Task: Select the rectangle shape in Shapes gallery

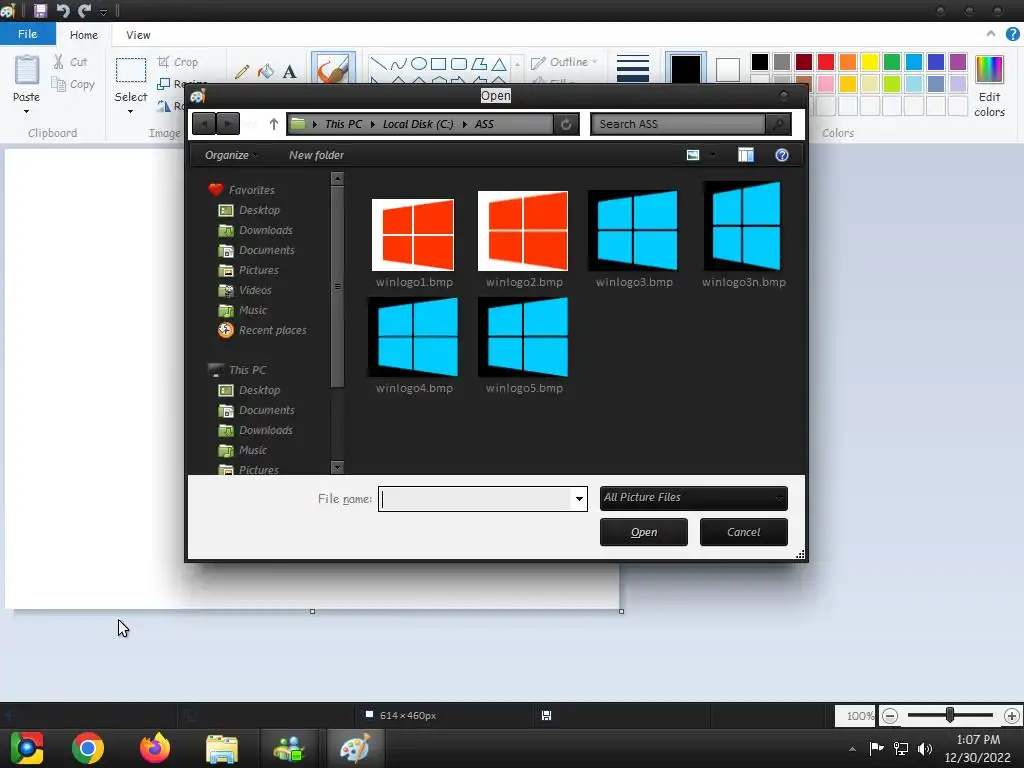Action: coord(439,63)
